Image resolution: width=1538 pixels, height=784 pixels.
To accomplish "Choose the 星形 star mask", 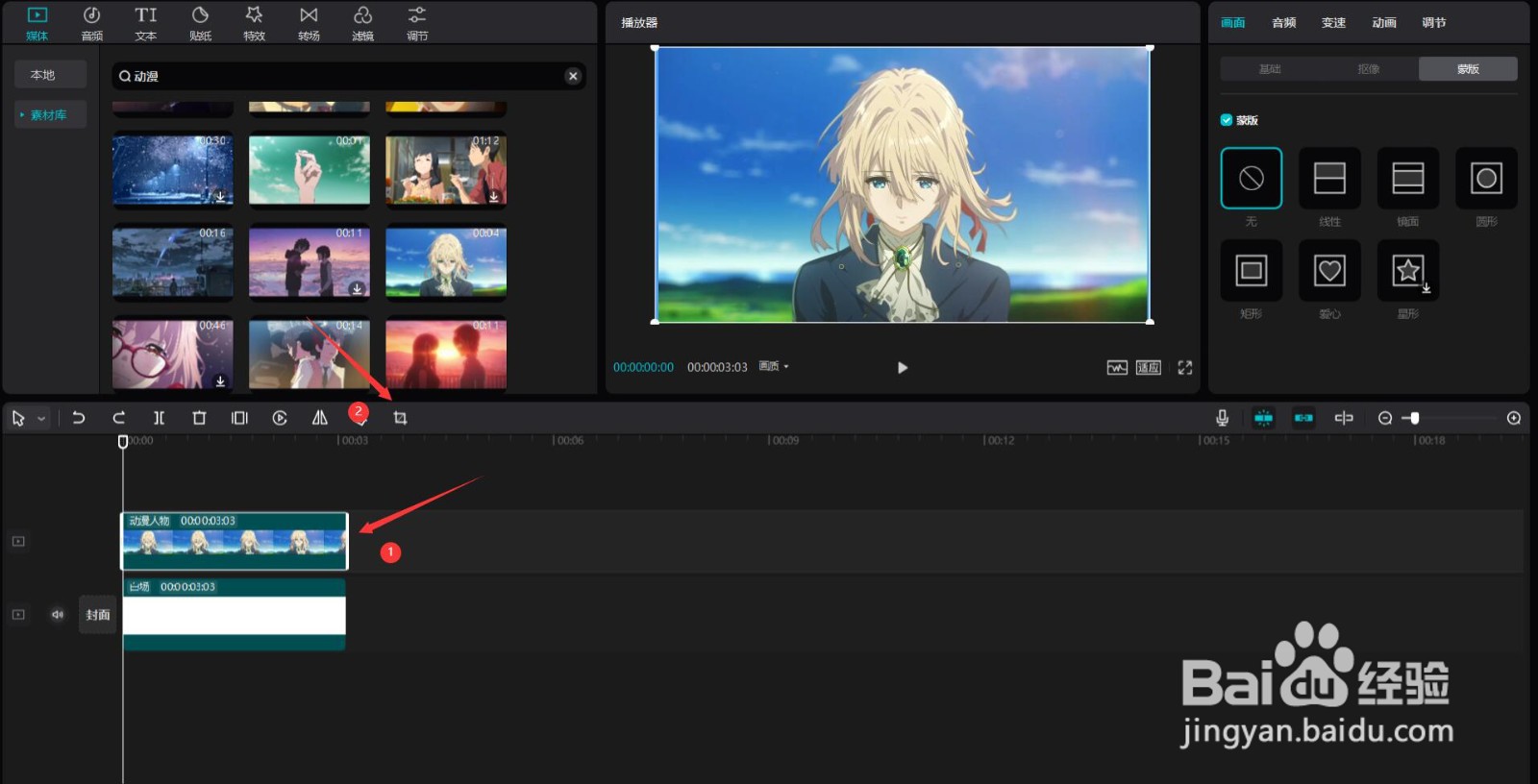I will 1408,270.
